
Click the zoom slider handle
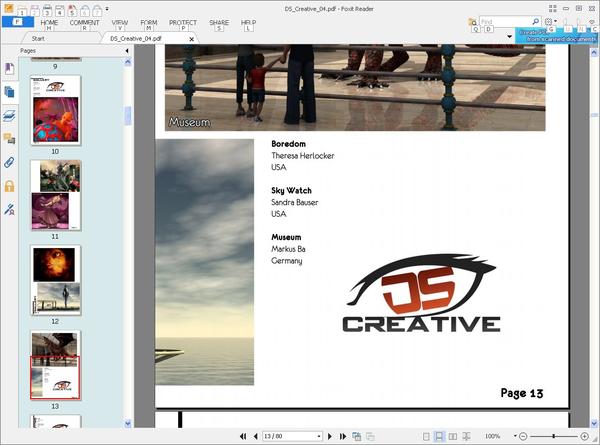pyautogui.click(x=553, y=436)
